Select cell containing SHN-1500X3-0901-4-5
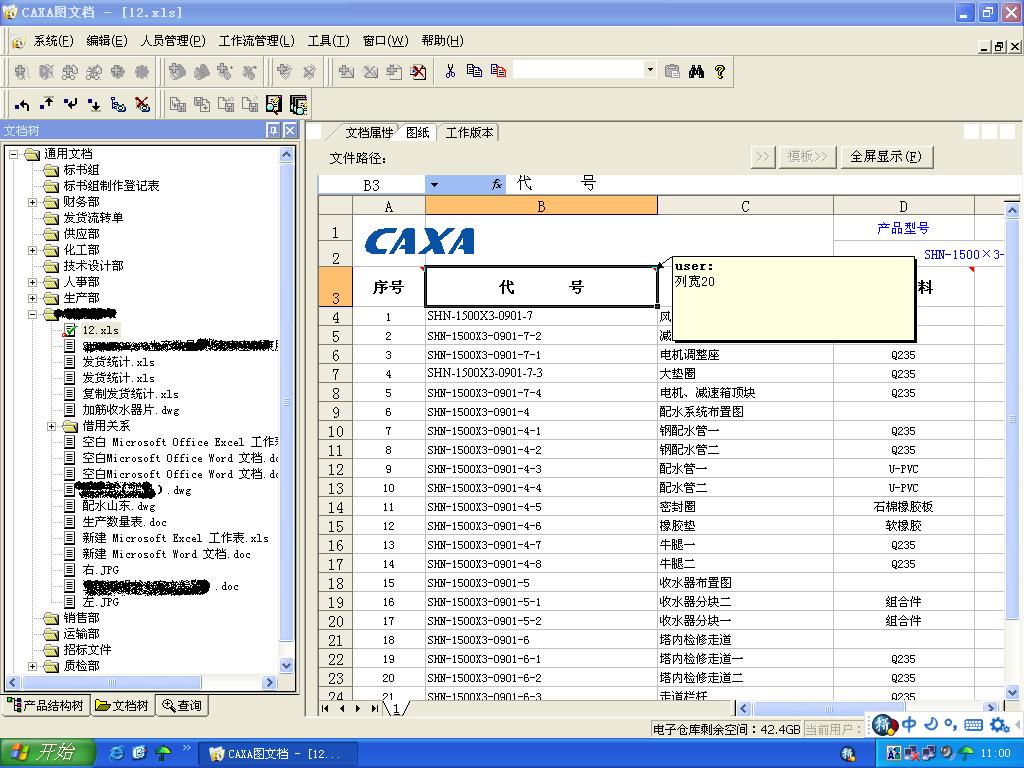 541,507
